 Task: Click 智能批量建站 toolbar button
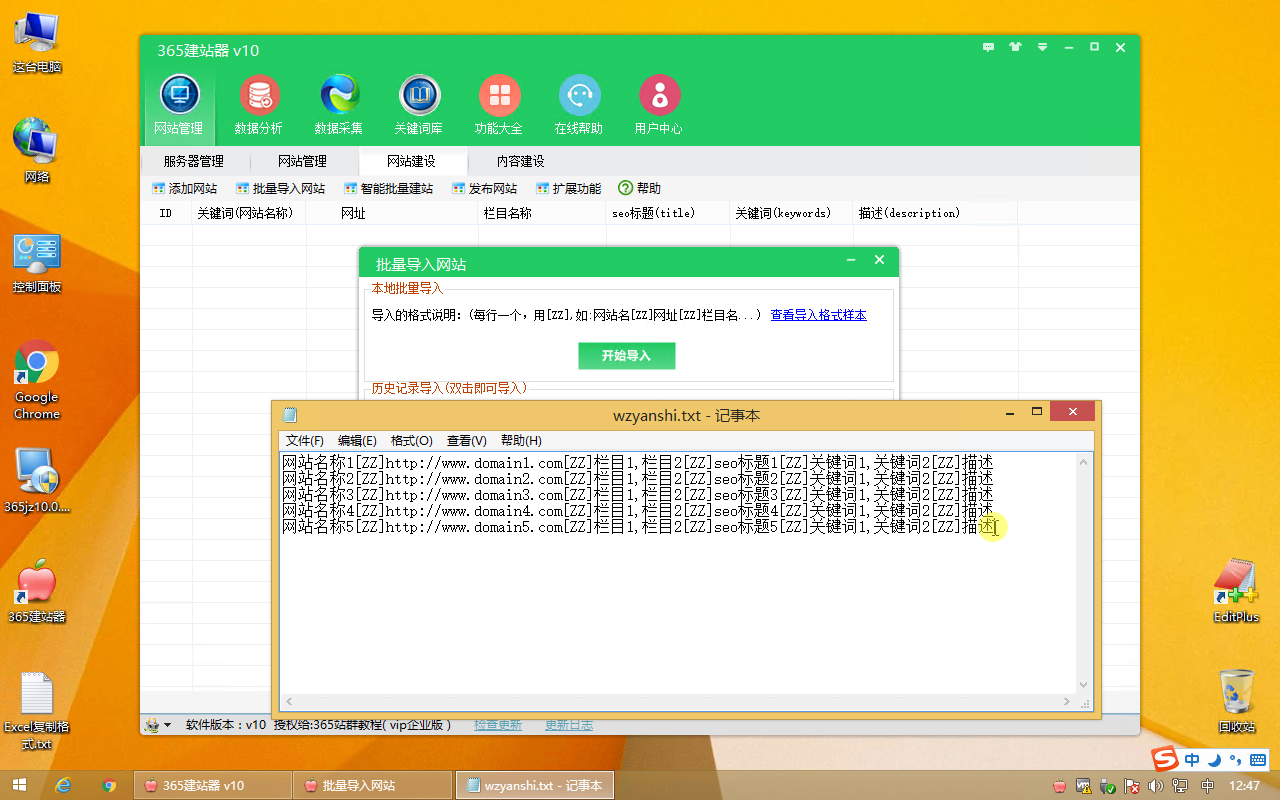coord(389,188)
